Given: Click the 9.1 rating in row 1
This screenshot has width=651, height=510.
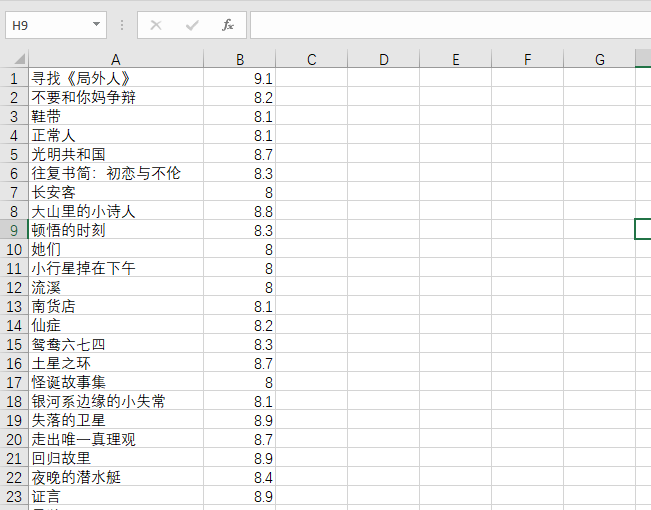Looking at the screenshot, I should [x=240, y=78].
